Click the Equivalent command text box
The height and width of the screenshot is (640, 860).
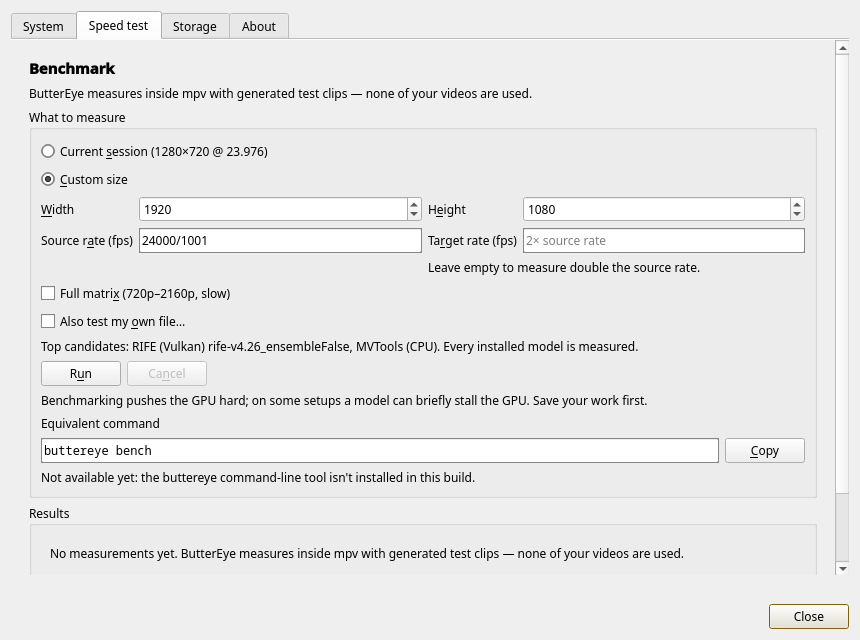pos(380,450)
